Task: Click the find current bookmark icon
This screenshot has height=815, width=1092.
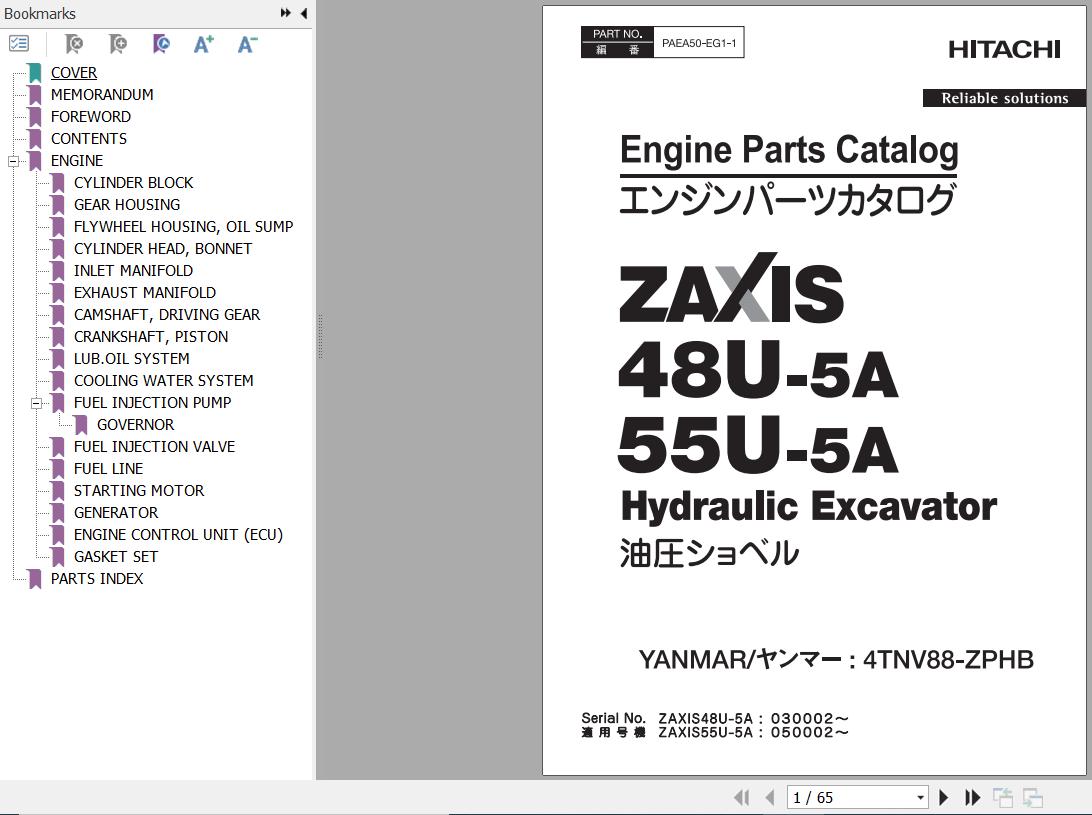Action: pyautogui.click(x=161, y=44)
